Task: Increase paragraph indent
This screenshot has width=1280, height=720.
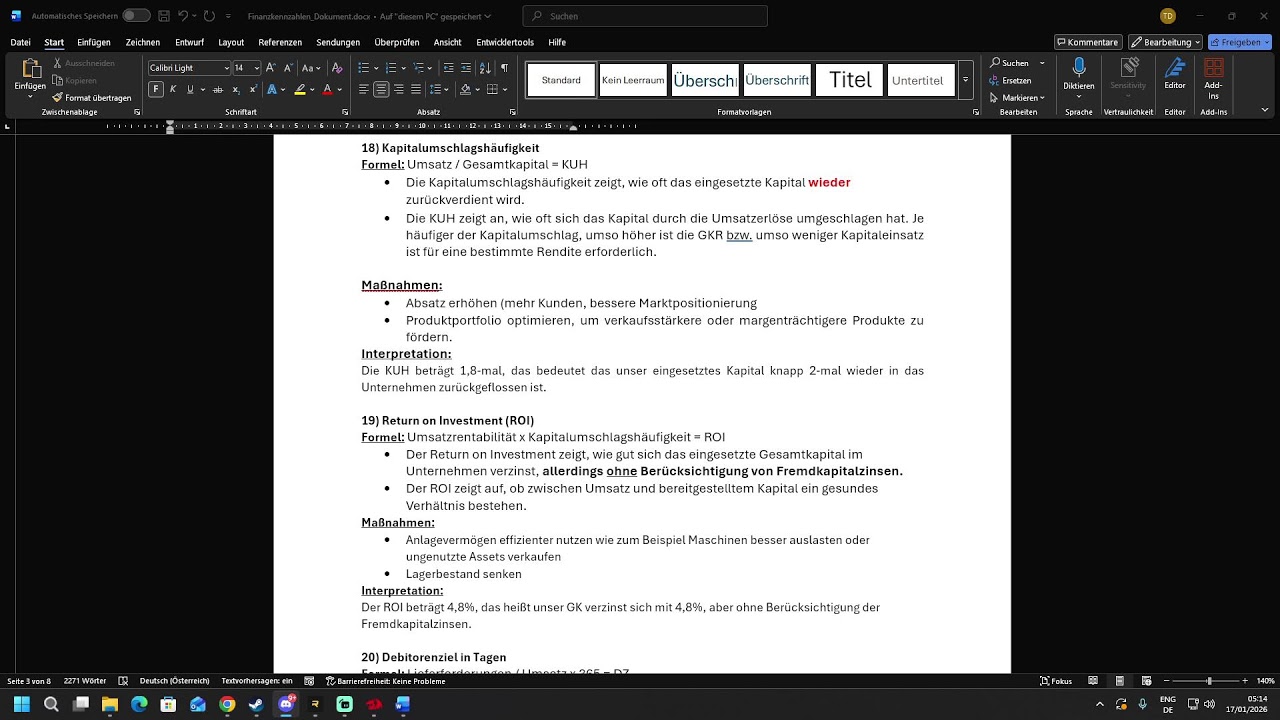Action: [x=466, y=68]
